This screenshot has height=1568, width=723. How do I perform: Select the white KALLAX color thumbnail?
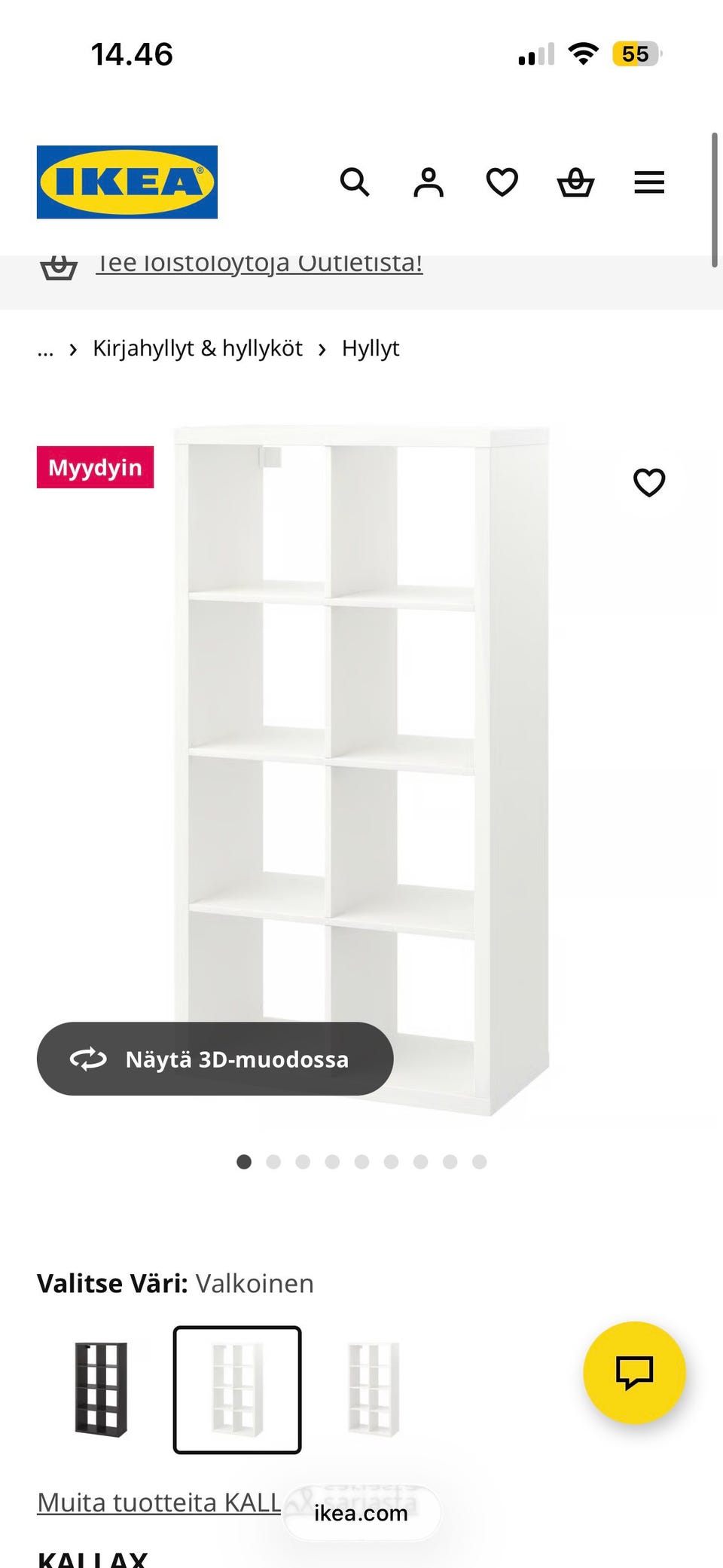(x=237, y=1389)
